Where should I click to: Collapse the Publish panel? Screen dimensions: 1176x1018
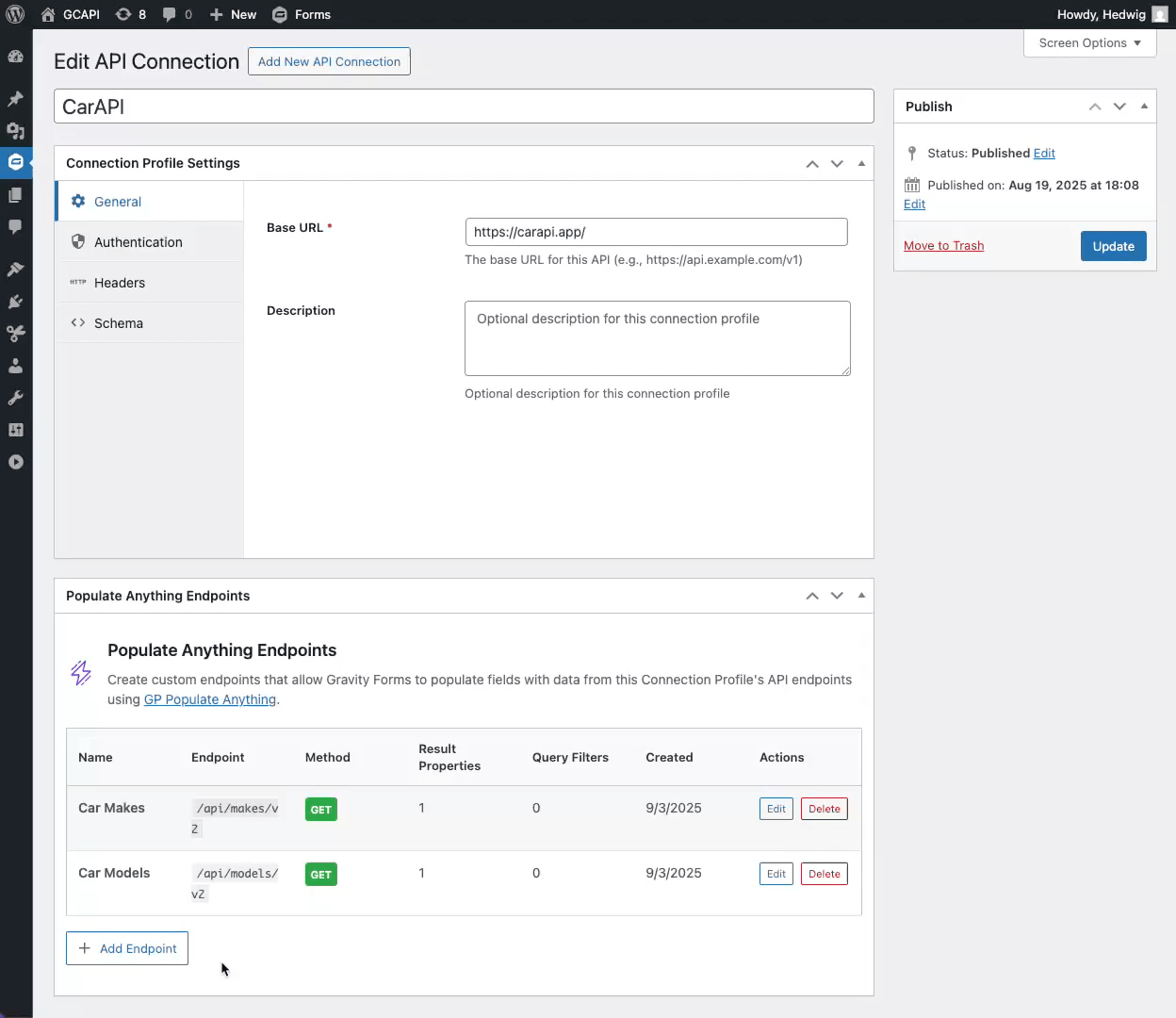(1144, 107)
